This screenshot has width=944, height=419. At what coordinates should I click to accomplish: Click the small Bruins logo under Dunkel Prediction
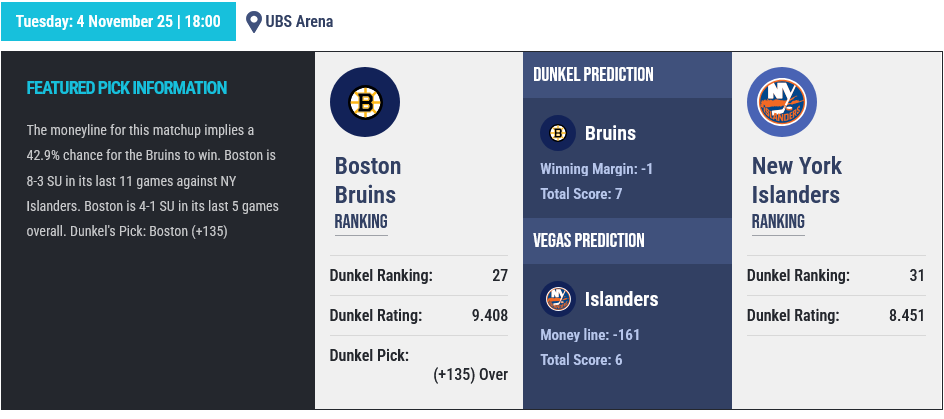(557, 133)
